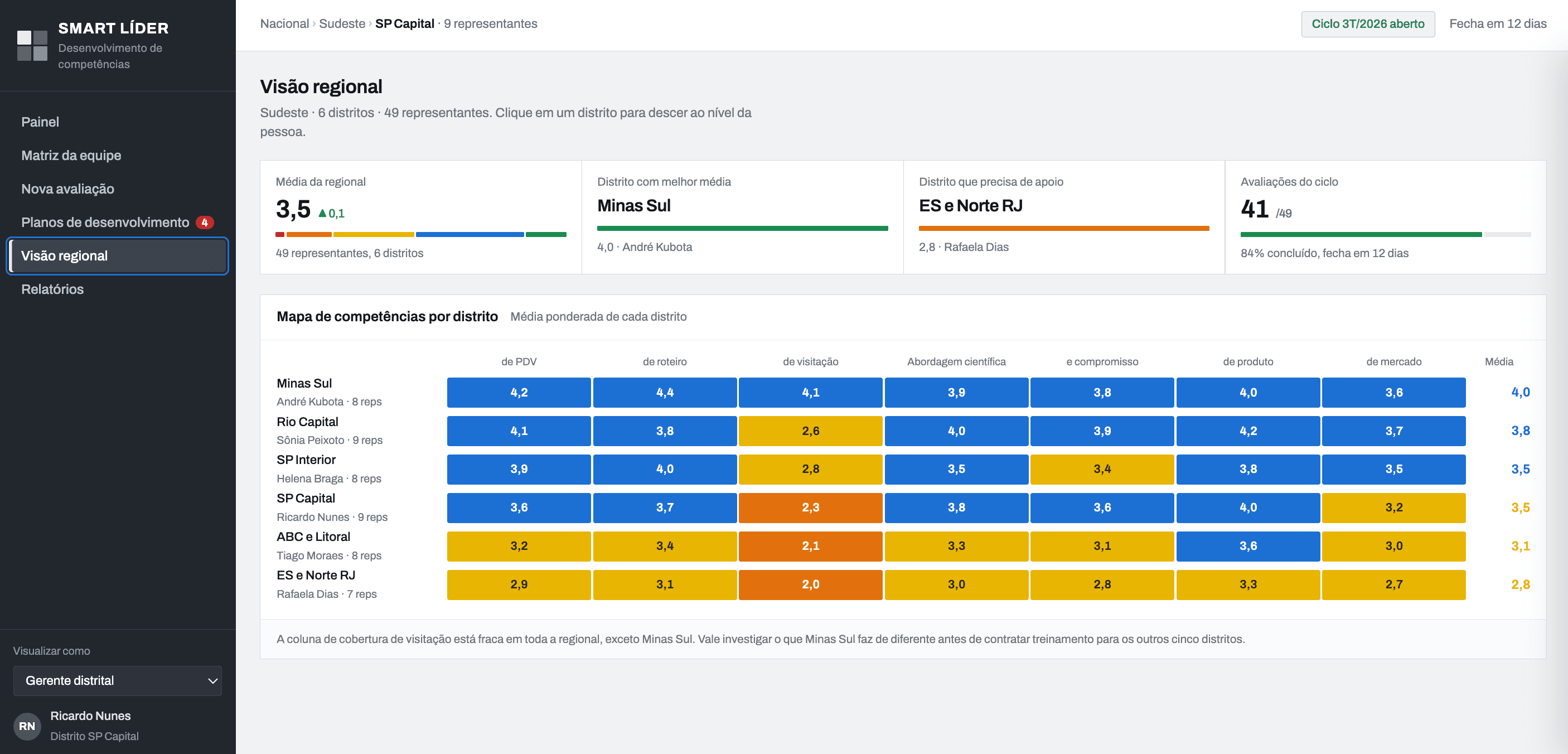Click the Ricardo Nunes profile name
Screen dimensions: 1568x754
click(91, 716)
